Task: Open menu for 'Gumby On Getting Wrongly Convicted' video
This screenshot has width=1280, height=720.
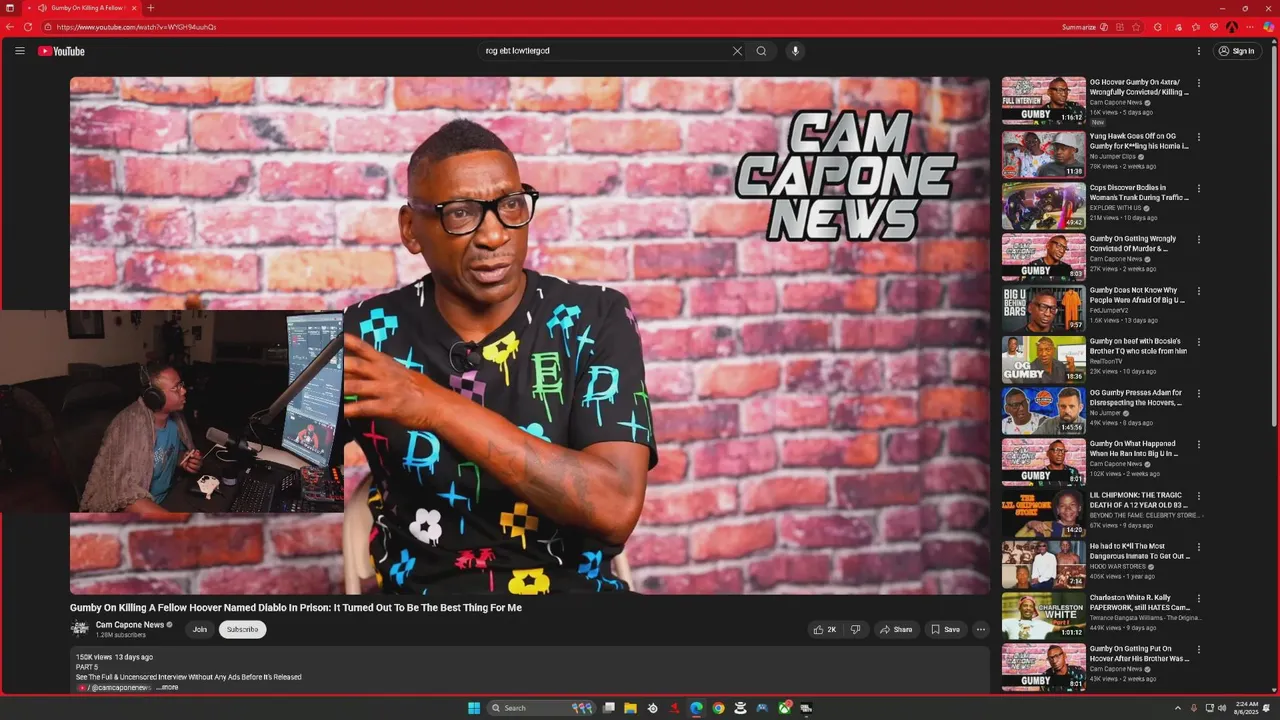Action: tap(1199, 240)
